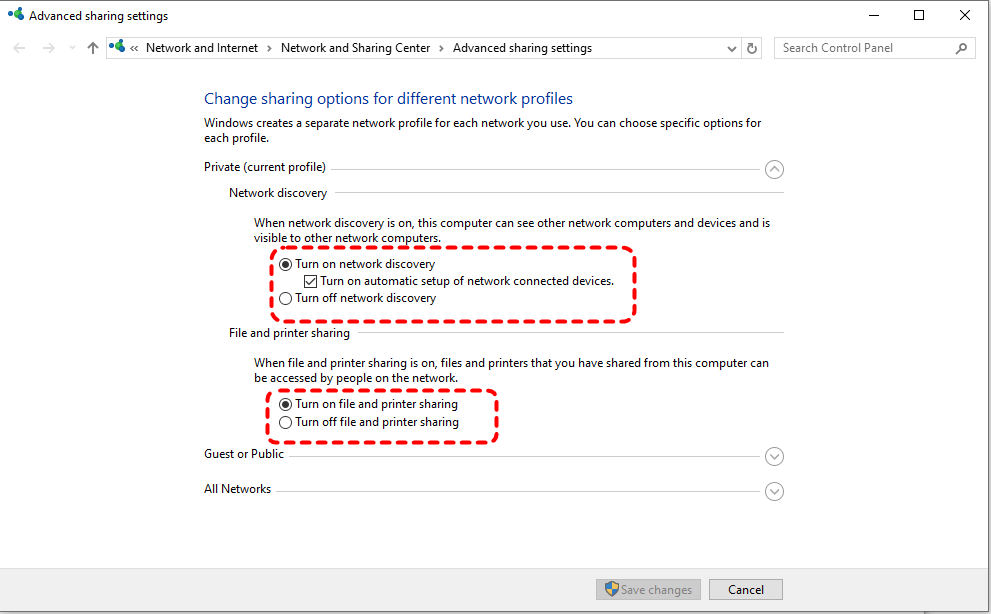Screen dimensions: 991x614
Task: Select Turn on file and printer sharing
Action: pos(286,405)
